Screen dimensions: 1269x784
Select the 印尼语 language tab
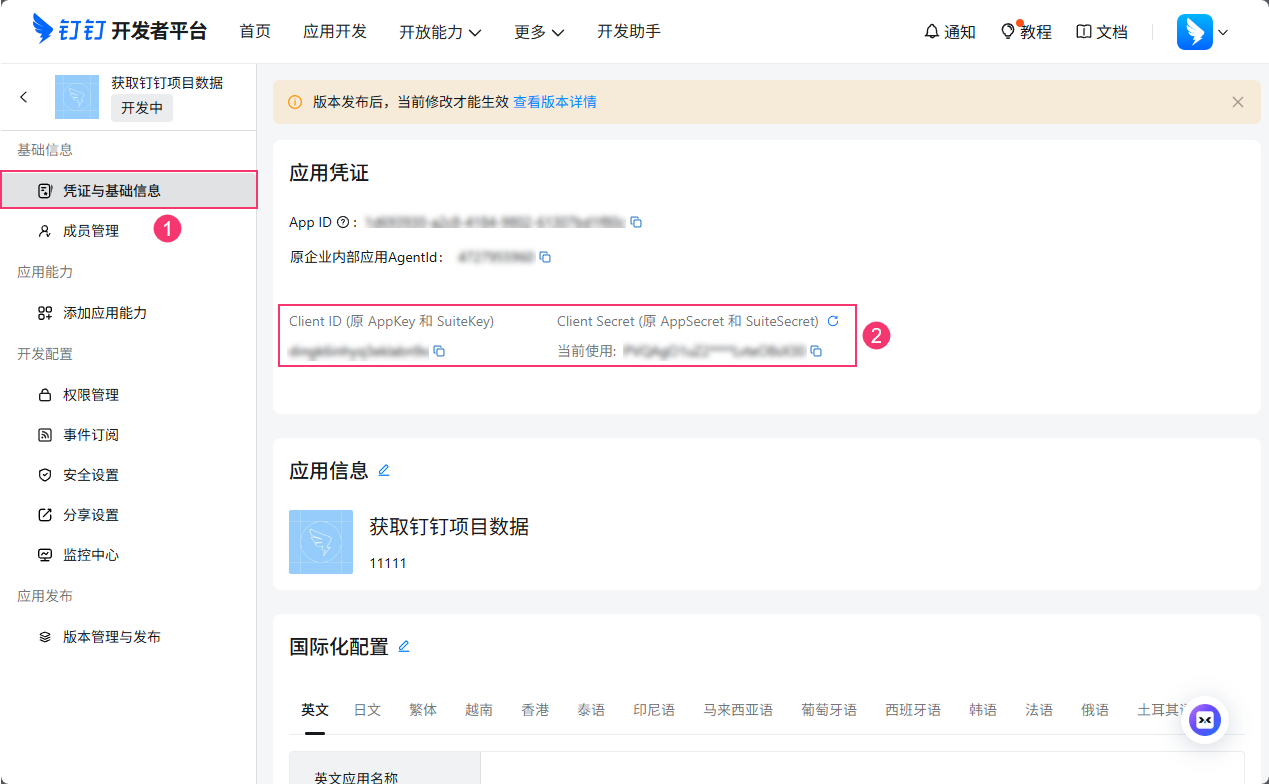tap(654, 710)
